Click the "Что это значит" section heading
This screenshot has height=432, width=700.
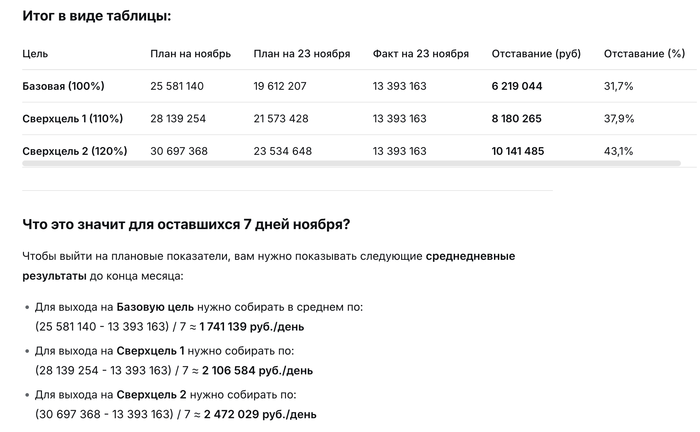tap(186, 222)
